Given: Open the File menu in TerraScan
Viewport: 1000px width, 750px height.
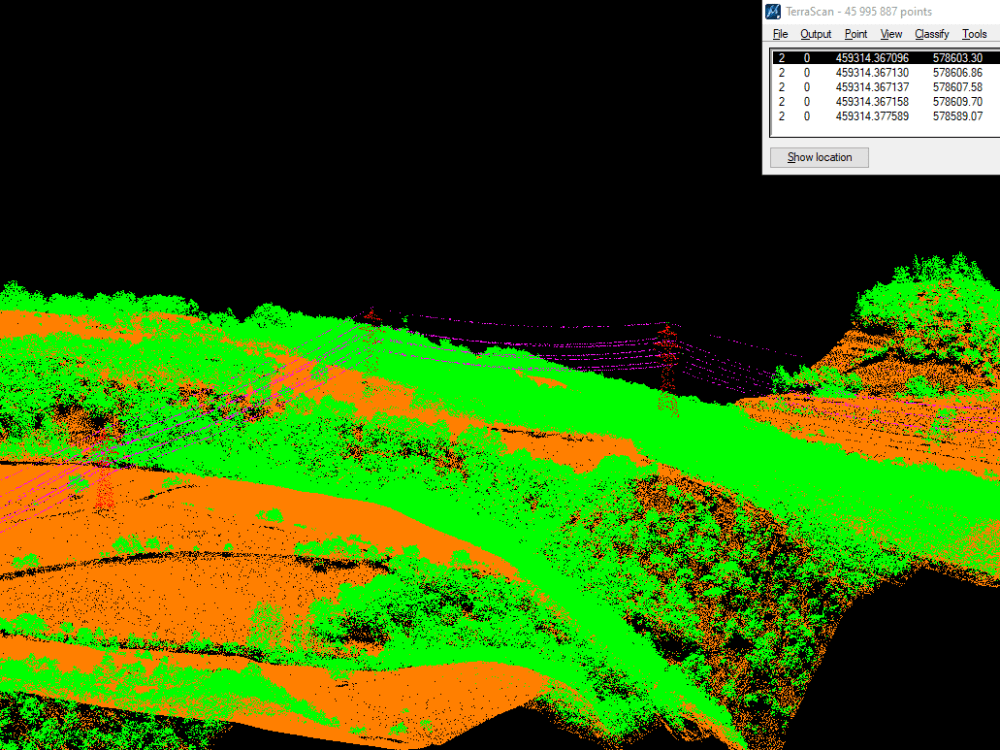Looking at the screenshot, I should (779, 33).
